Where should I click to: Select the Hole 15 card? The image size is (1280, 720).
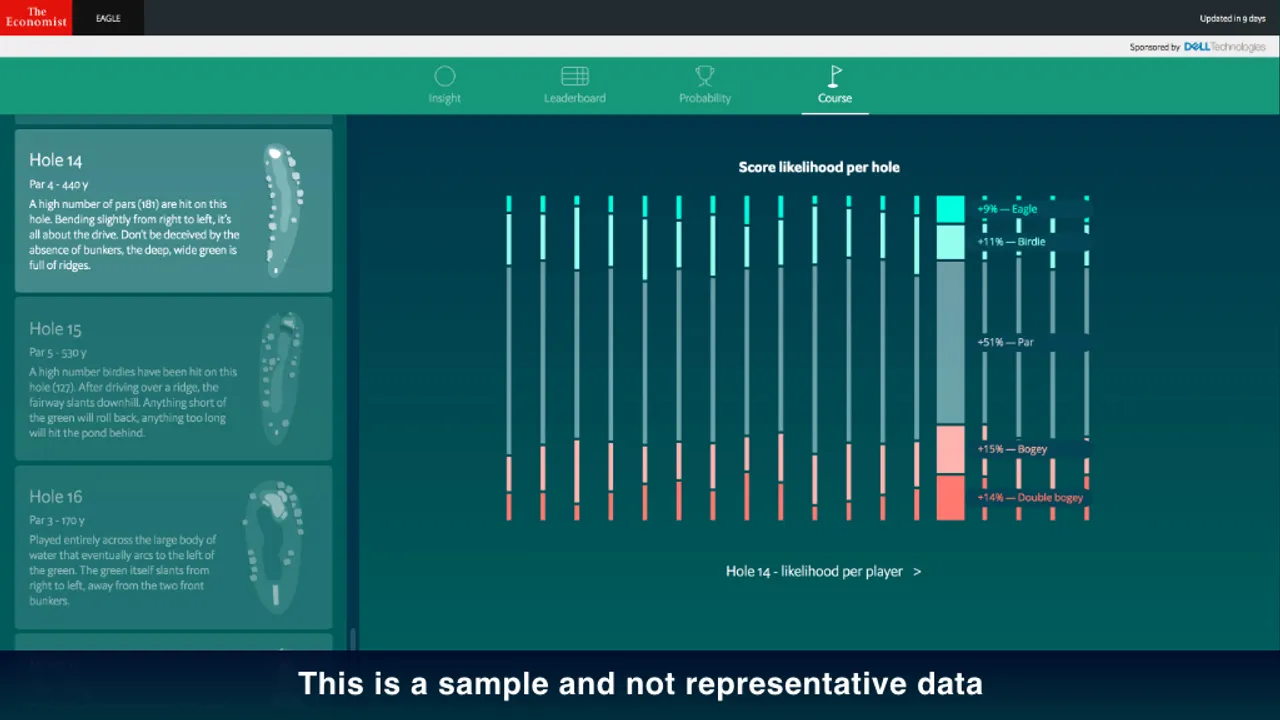[174, 379]
